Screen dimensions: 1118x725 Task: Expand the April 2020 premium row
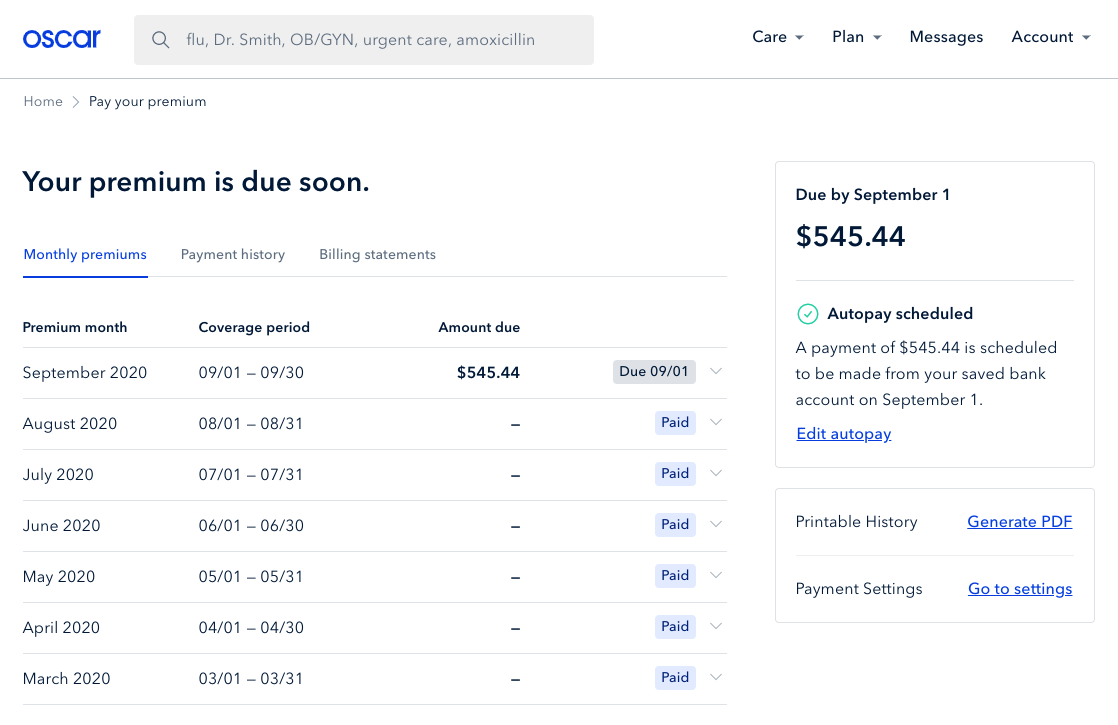716,626
